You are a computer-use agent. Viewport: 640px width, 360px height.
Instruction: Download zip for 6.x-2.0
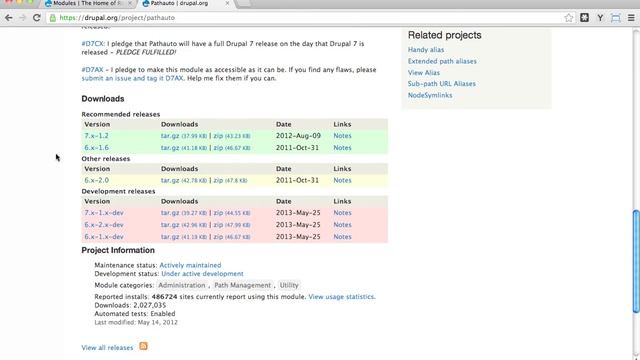tap(218, 180)
